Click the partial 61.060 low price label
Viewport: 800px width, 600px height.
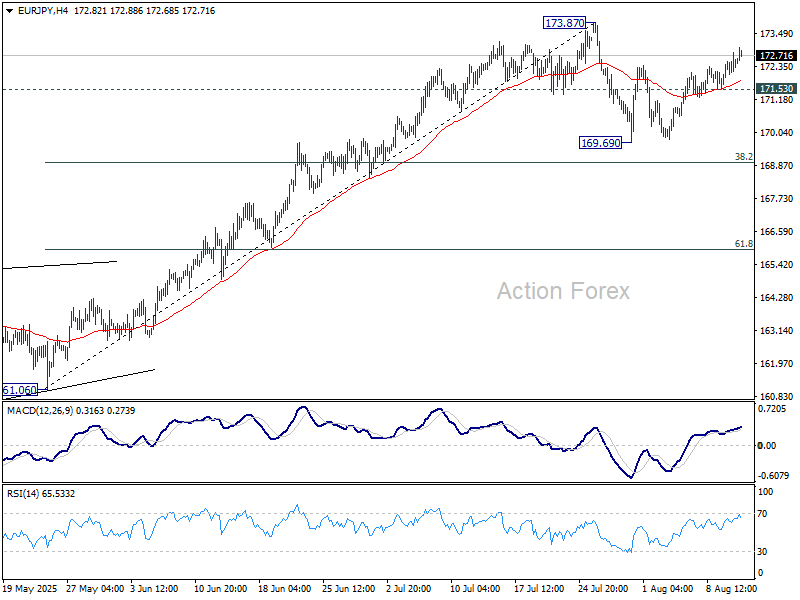coord(19,390)
